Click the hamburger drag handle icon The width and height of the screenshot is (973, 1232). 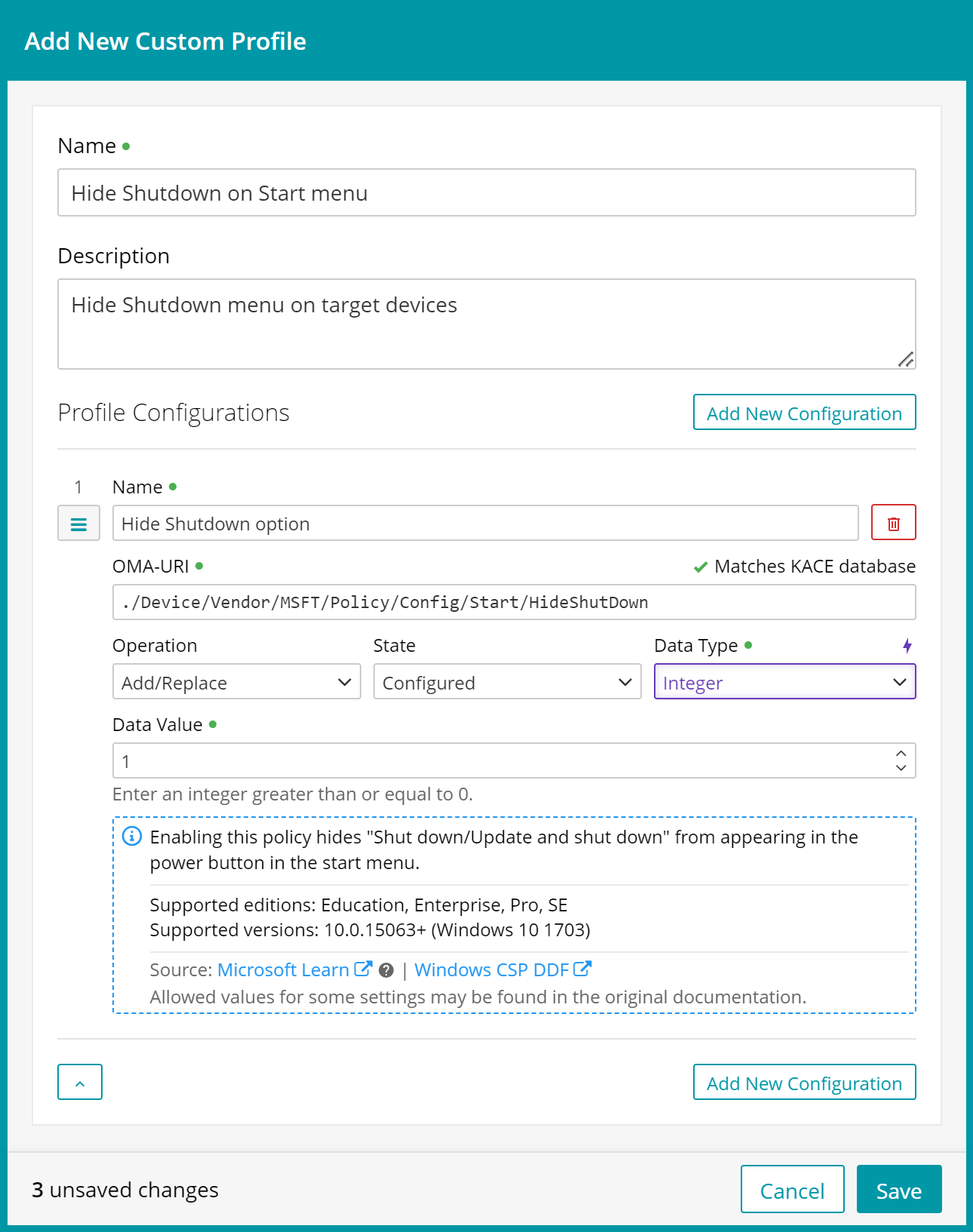(x=78, y=524)
